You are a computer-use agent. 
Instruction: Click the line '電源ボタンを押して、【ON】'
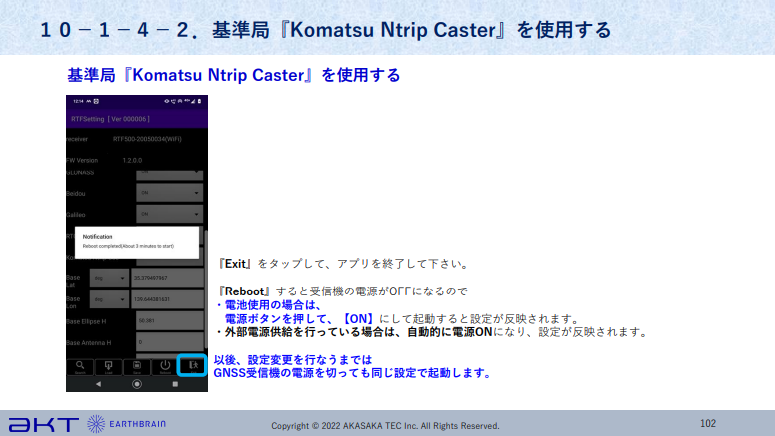click(x=402, y=319)
